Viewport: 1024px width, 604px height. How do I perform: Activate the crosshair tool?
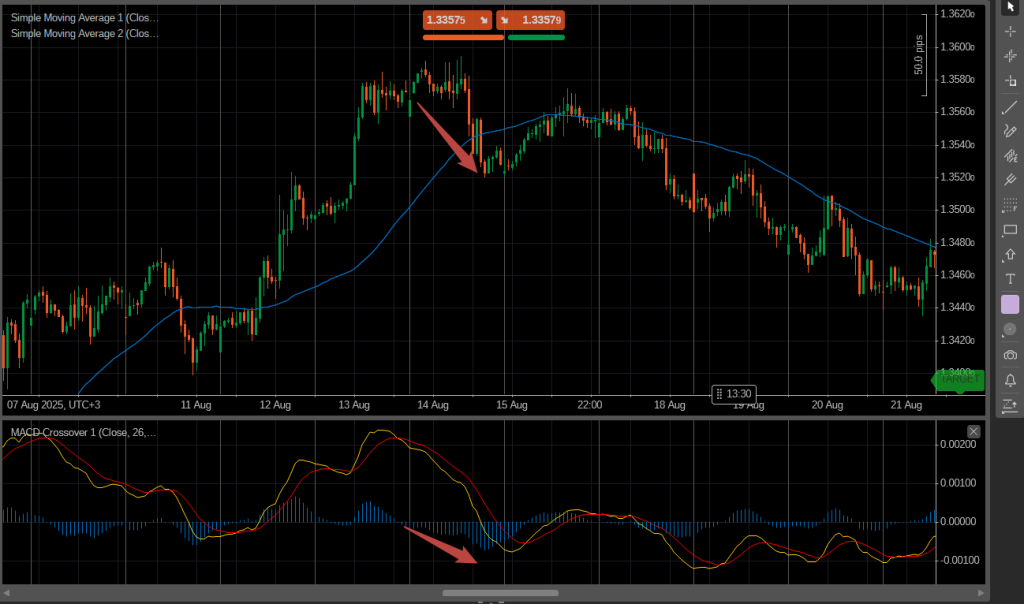[x=1010, y=32]
